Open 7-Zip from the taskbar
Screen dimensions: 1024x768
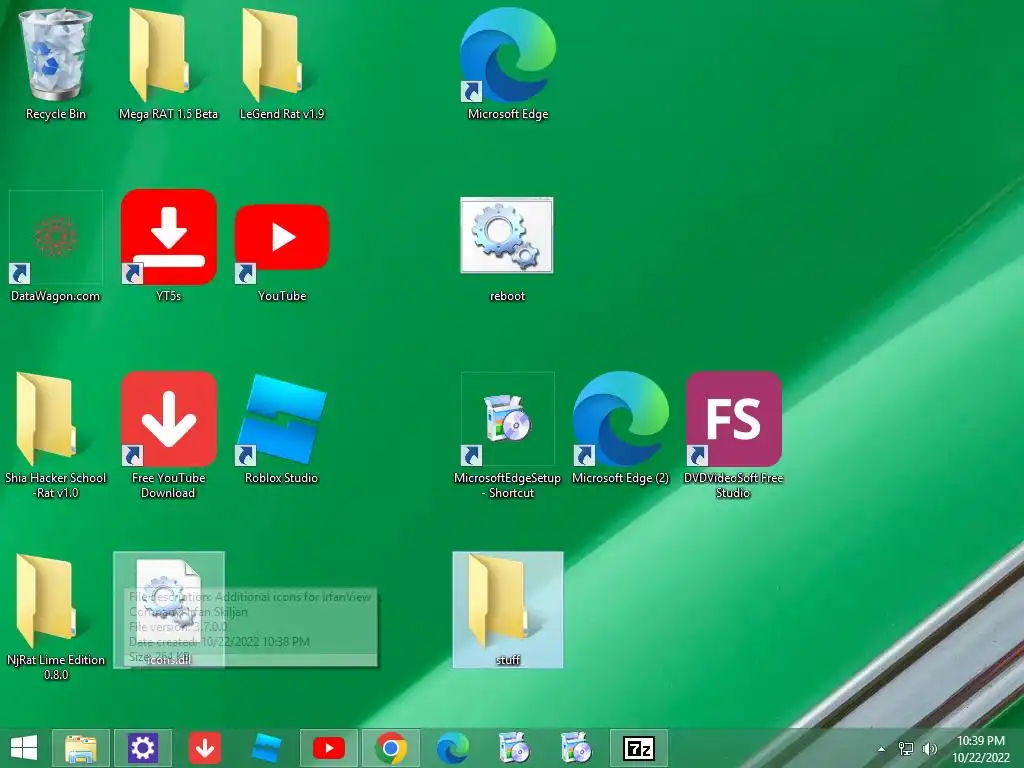(x=639, y=748)
